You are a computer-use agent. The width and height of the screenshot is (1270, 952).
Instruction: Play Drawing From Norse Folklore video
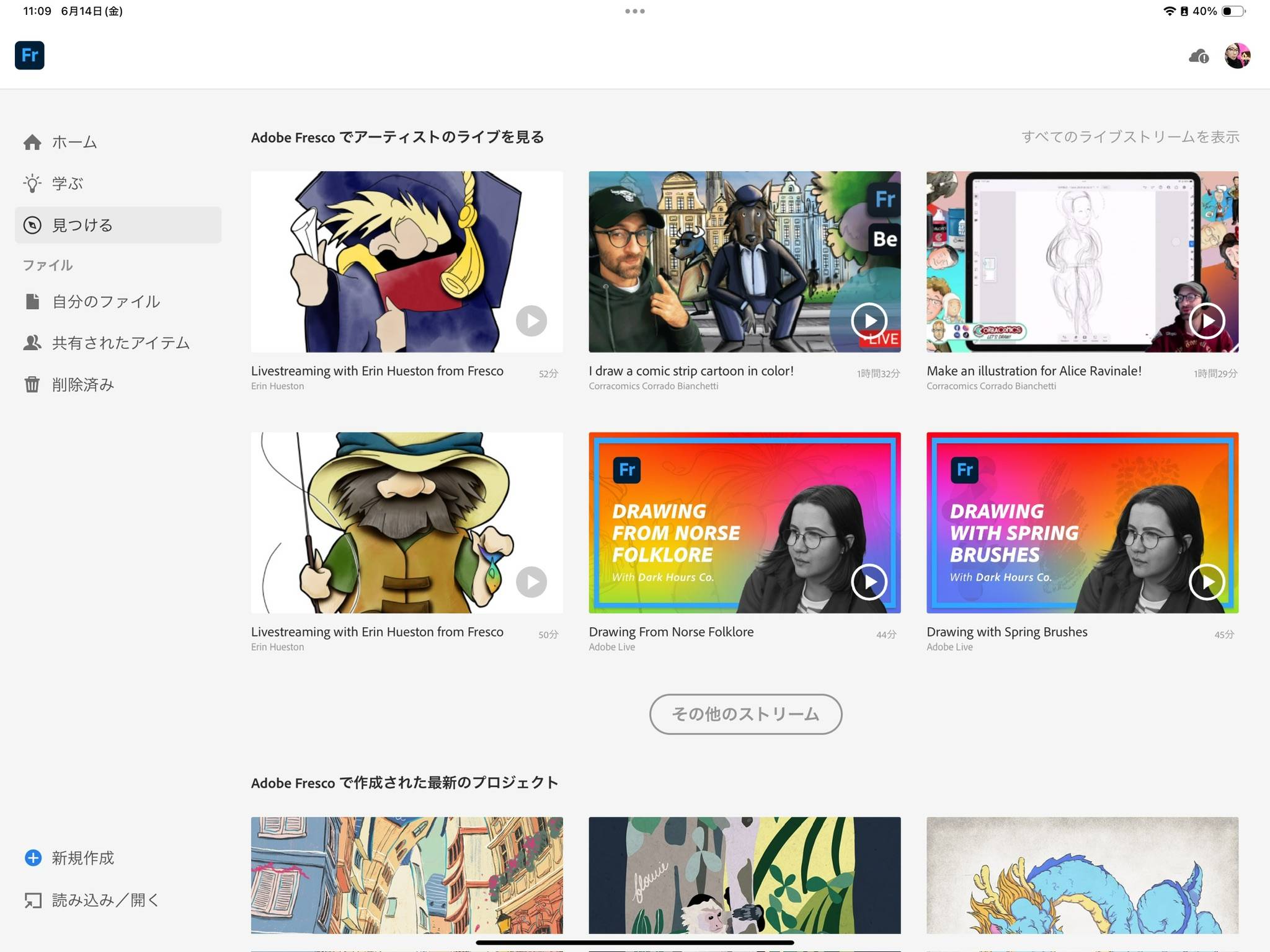869,582
